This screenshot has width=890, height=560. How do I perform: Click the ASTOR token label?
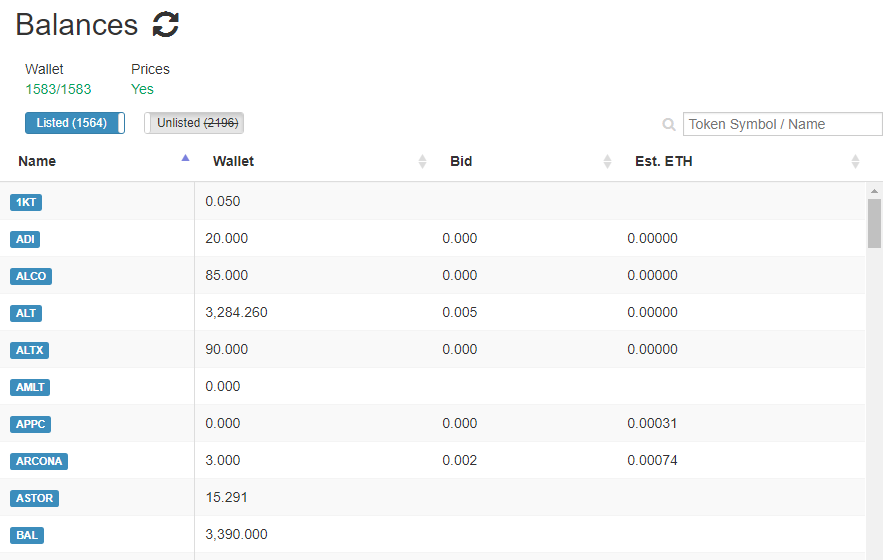pyautogui.click(x=35, y=498)
